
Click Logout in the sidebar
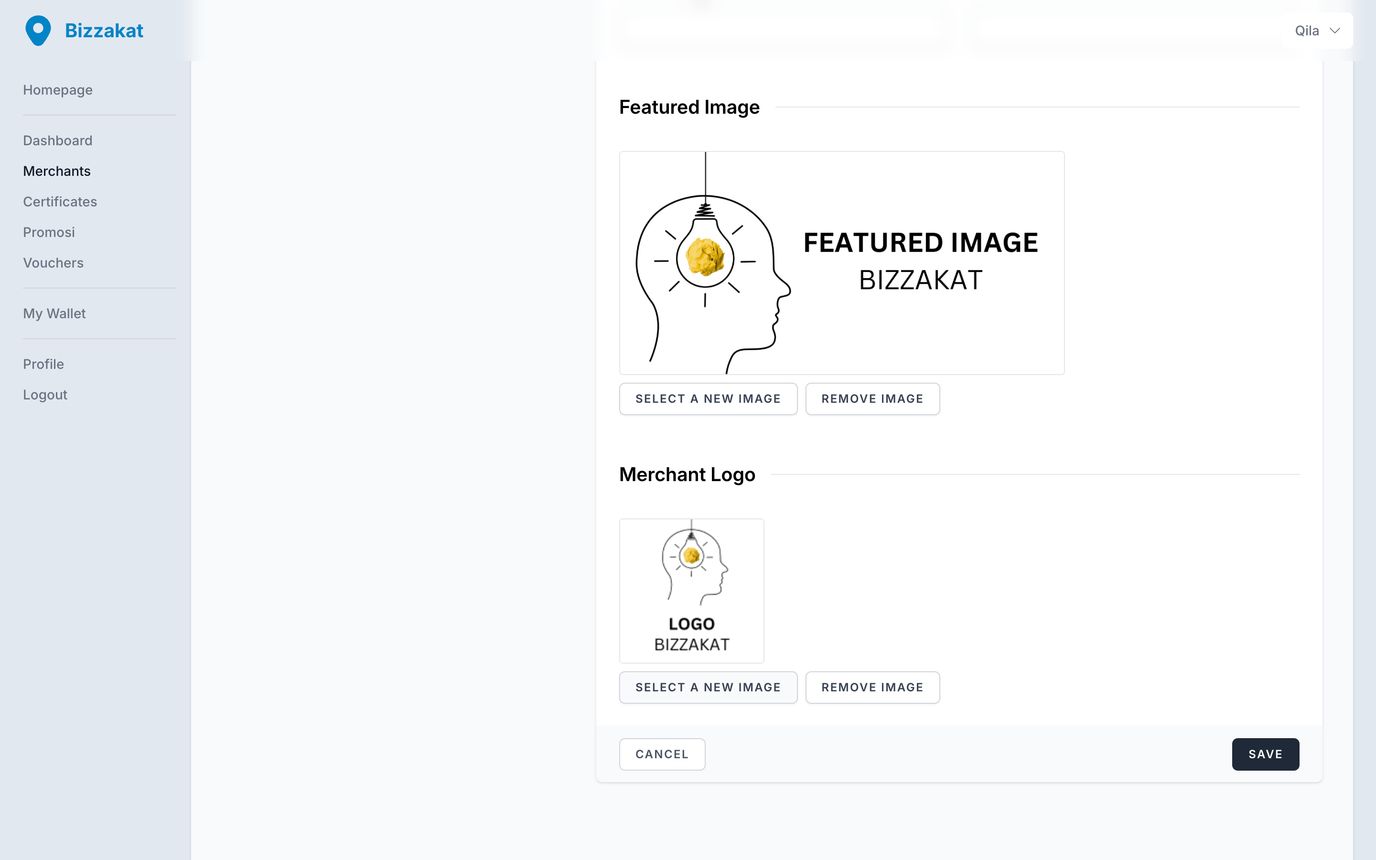[45, 395]
